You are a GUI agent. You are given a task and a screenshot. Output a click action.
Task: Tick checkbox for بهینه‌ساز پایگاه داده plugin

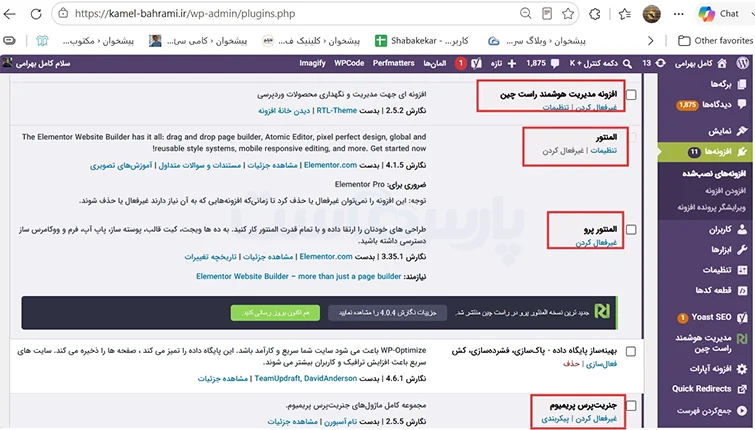631,352
